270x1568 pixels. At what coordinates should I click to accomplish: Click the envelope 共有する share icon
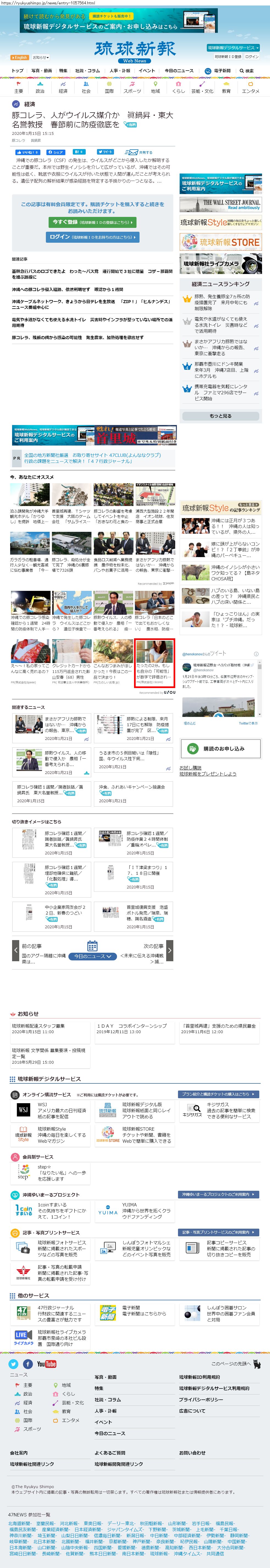tap(138, 152)
